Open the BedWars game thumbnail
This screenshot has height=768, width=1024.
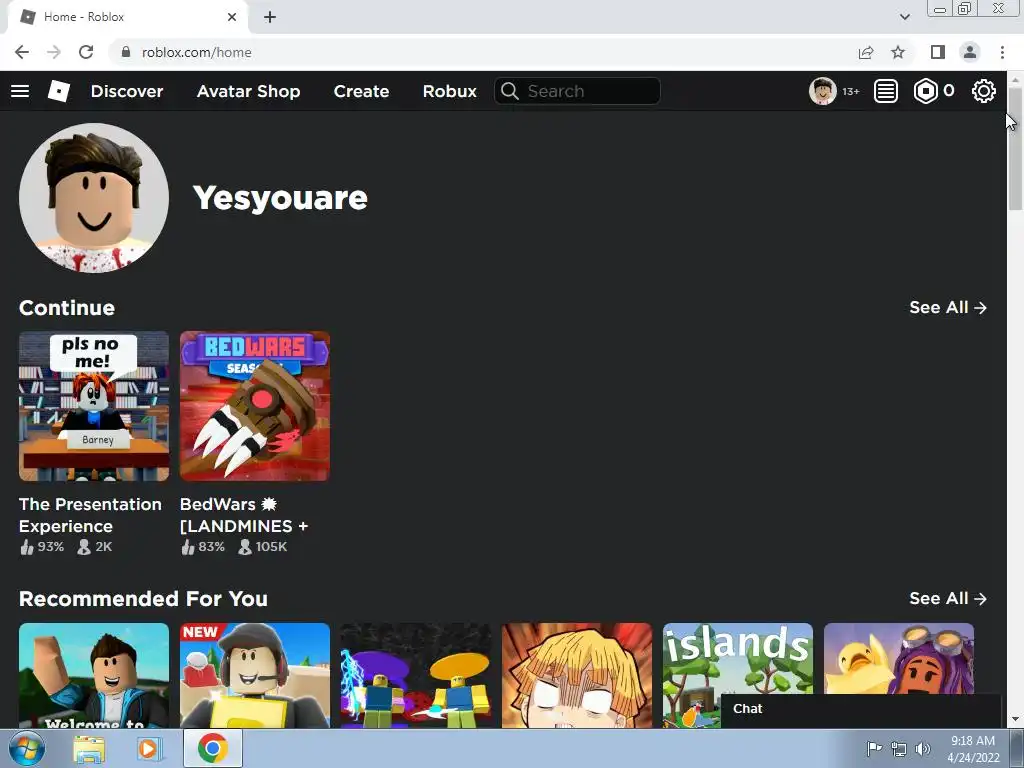[x=255, y=406]
